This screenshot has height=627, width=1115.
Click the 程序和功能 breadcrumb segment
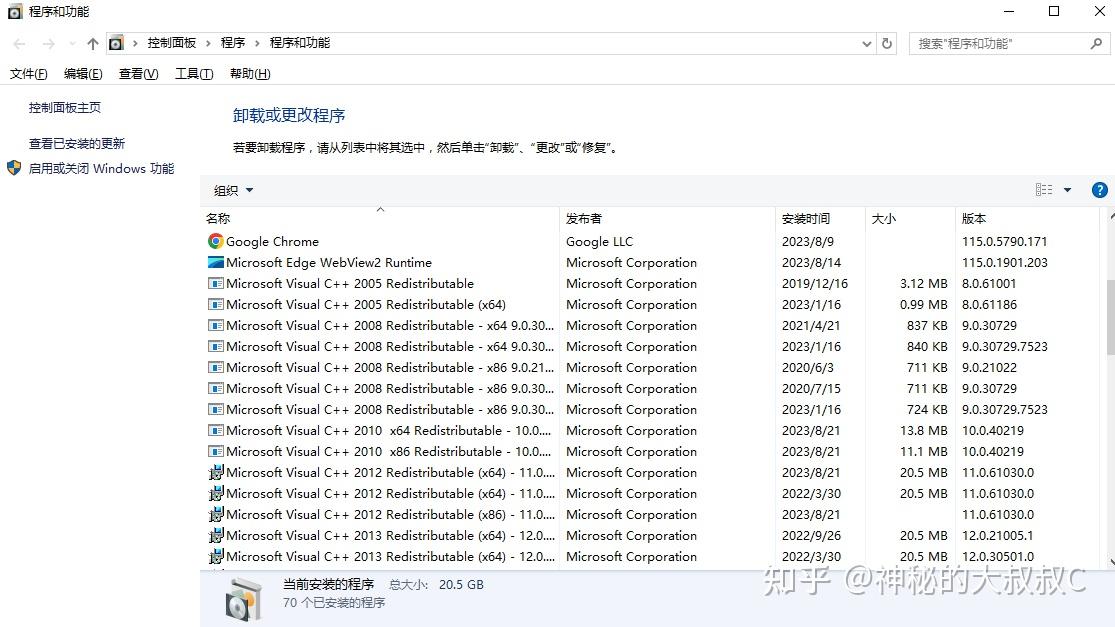[x=299, y=43]
